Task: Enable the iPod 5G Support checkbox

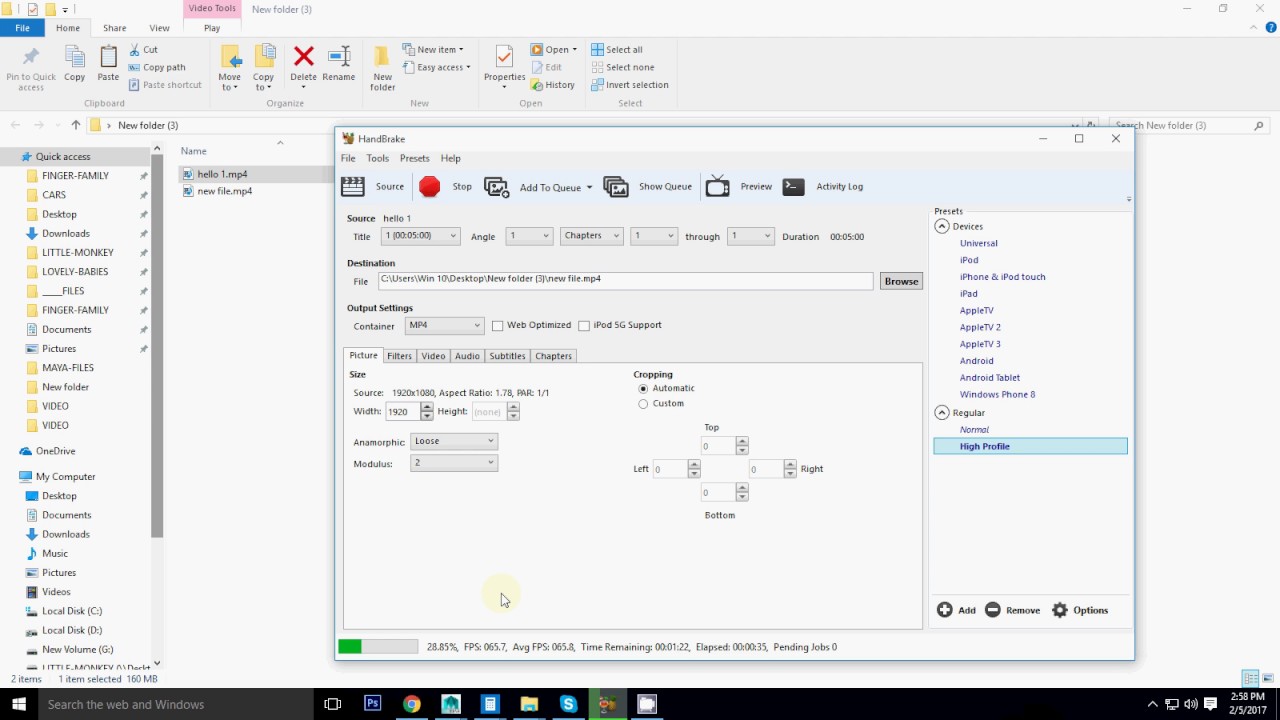Action: [584, 326]
